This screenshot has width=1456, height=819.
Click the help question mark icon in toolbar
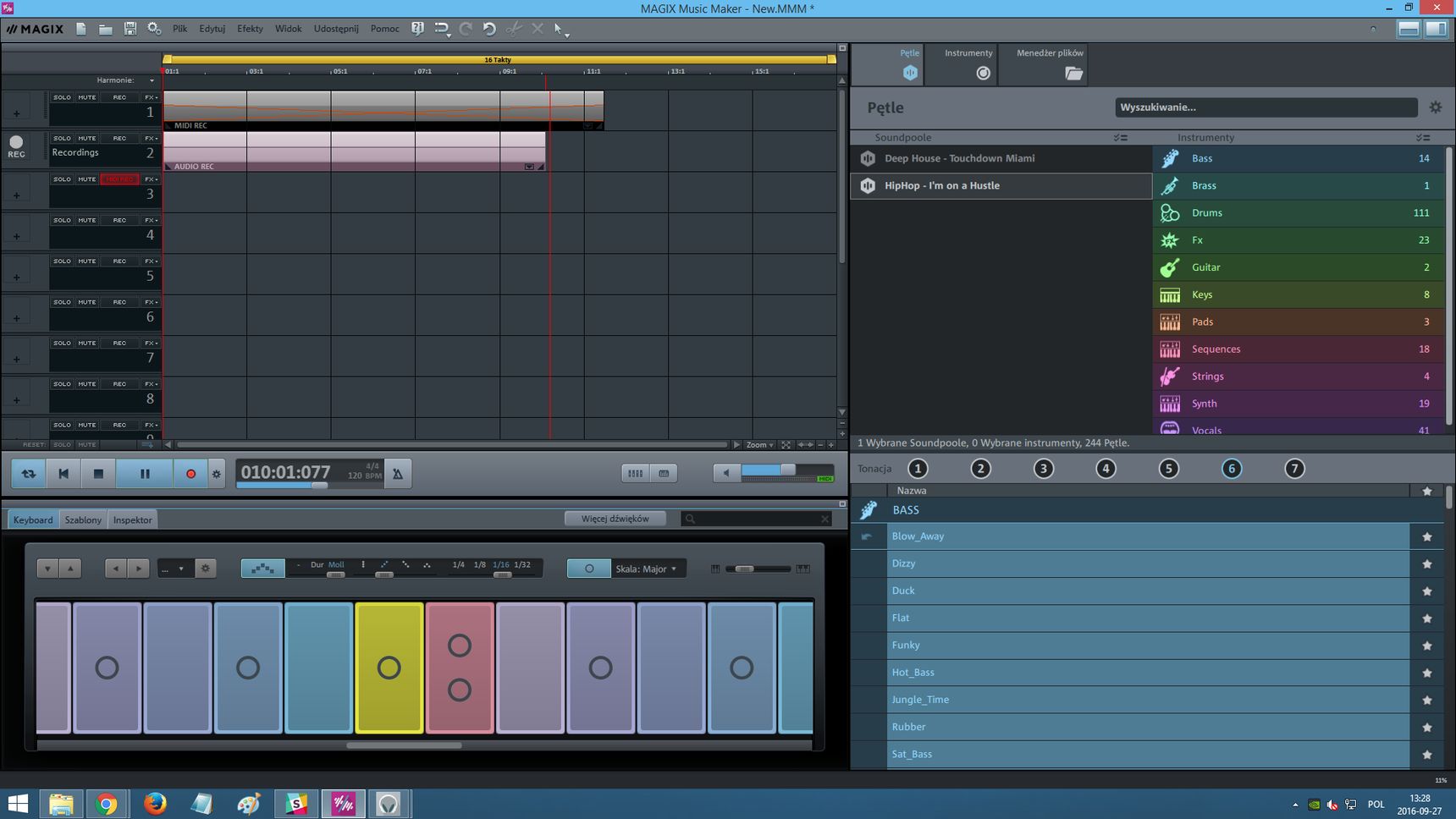(417, 29)
